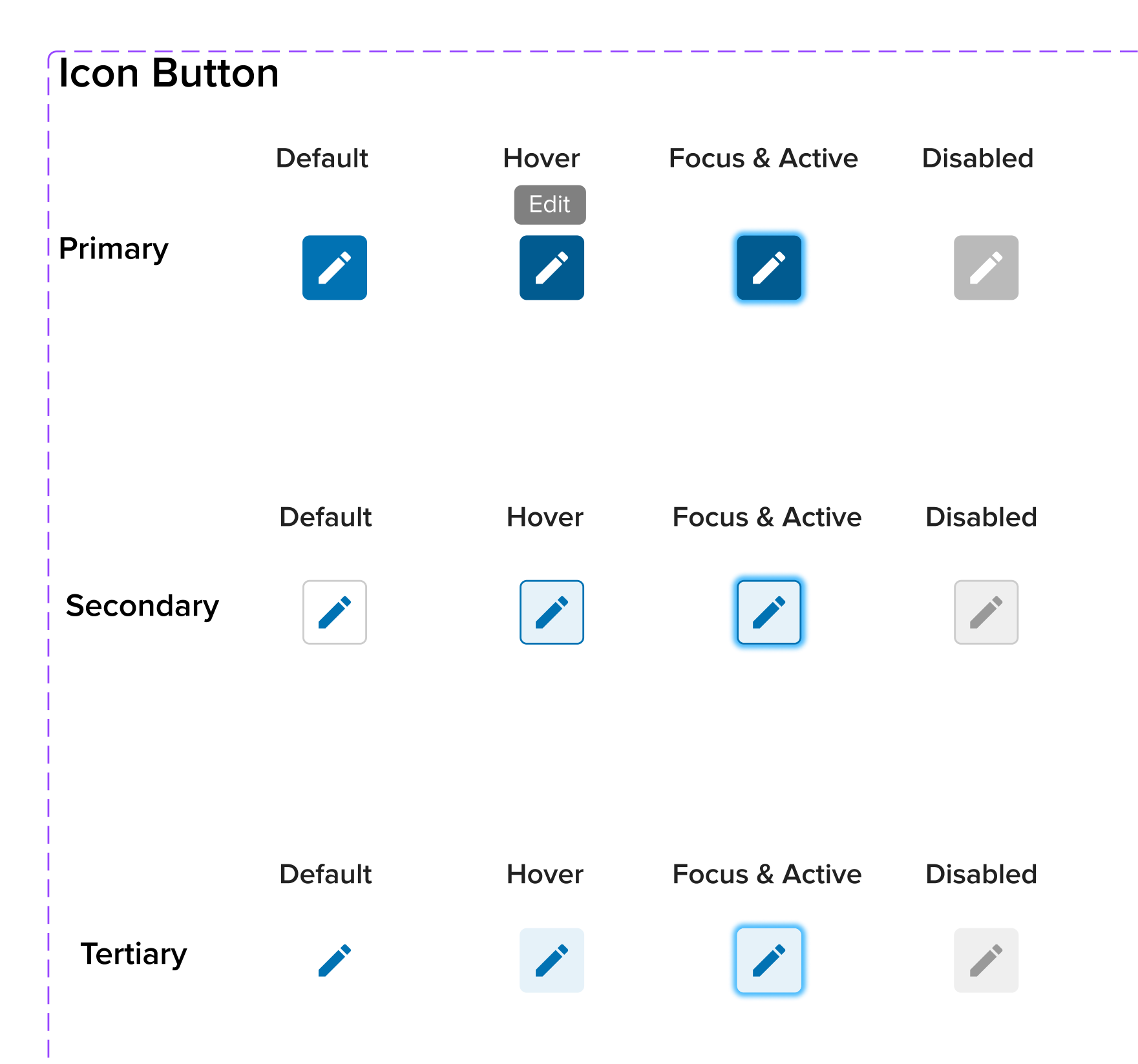Click the Tertiary row label
The image size is (1138, 1064).
[134, 954]
